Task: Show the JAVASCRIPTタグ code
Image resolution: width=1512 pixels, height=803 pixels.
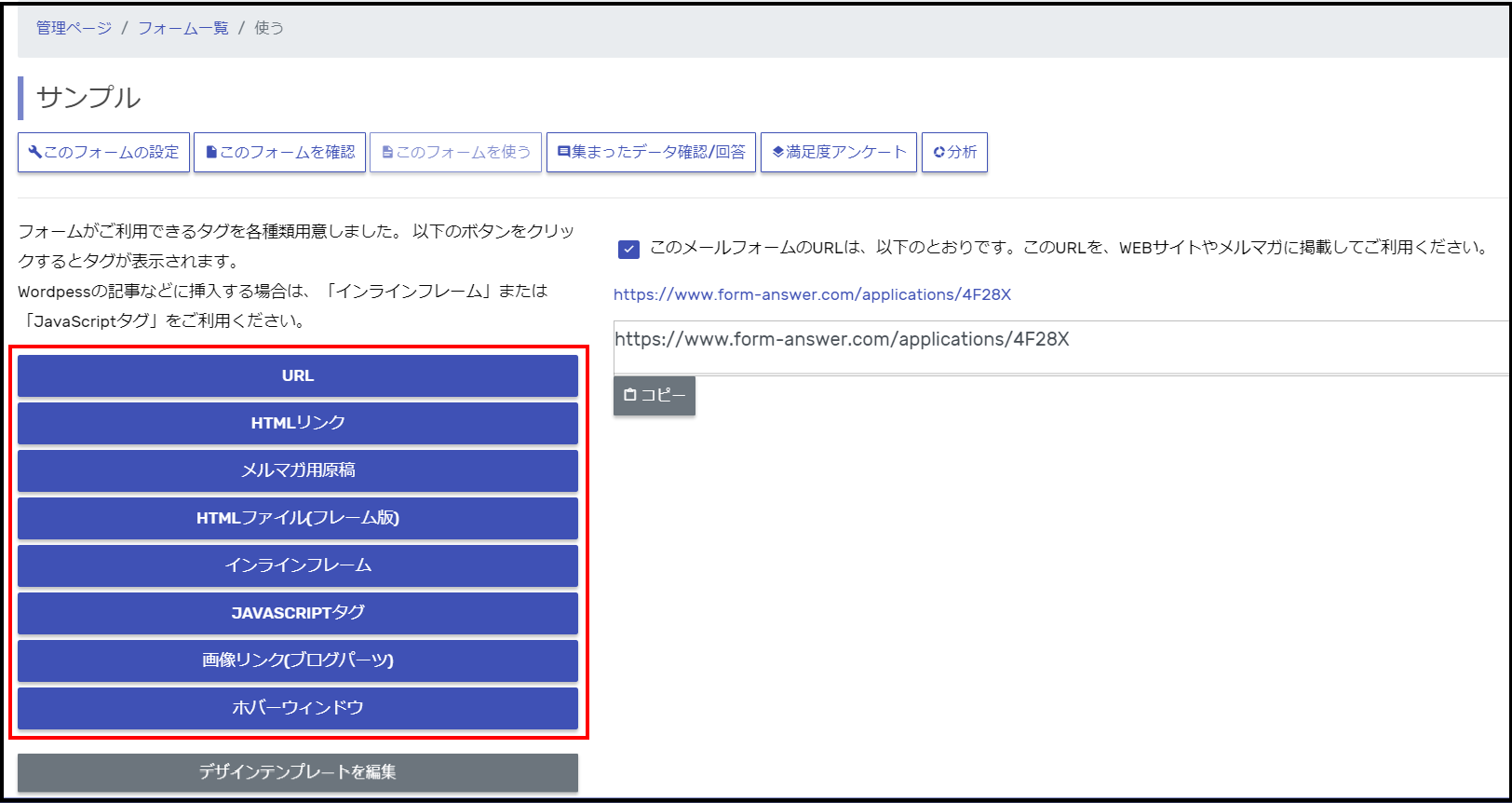Action: 298,613
